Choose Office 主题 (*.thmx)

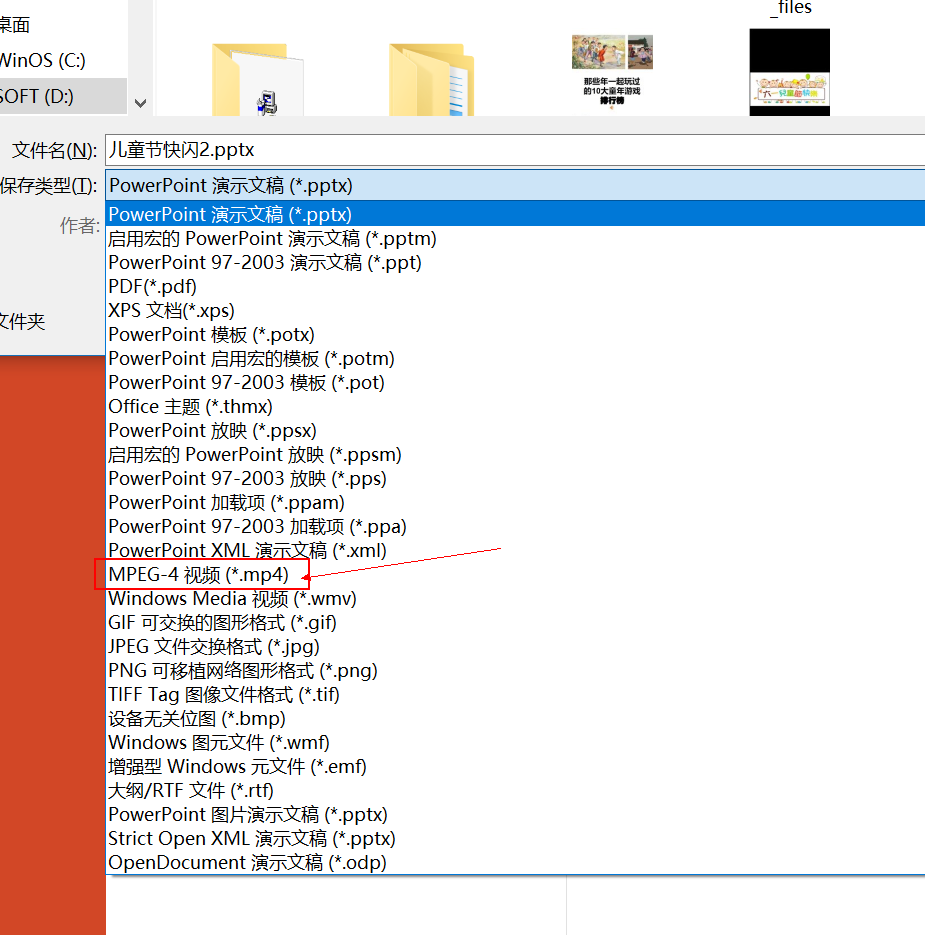click(x=515, y=406)
